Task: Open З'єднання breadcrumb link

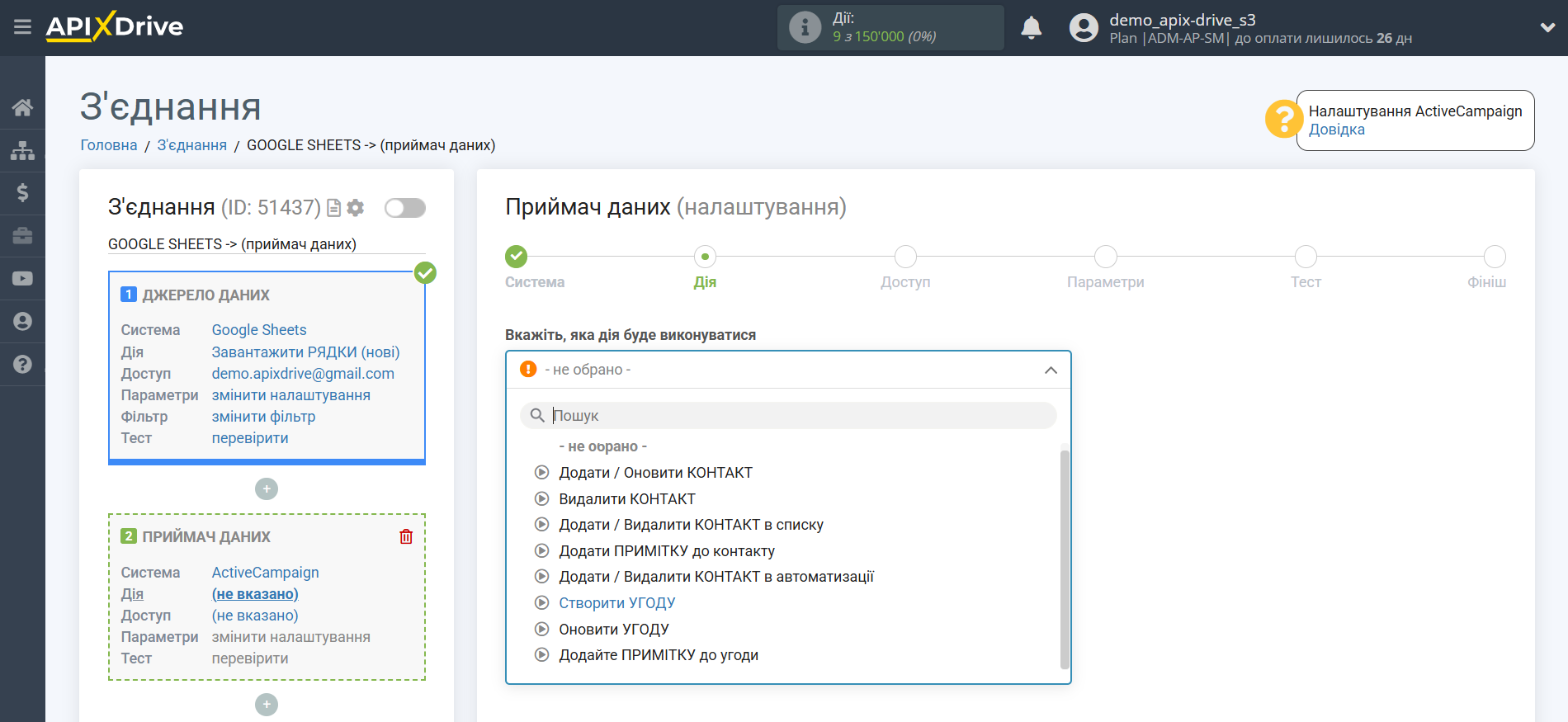Action: coord(192,145)
